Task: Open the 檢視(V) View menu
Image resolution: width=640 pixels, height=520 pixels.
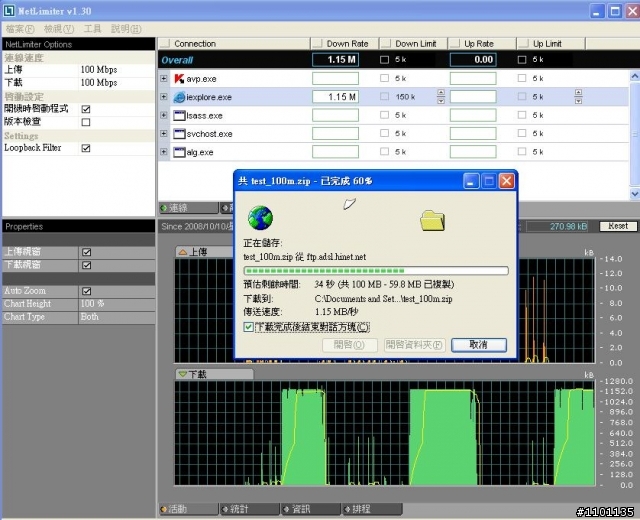Action: 59,29
